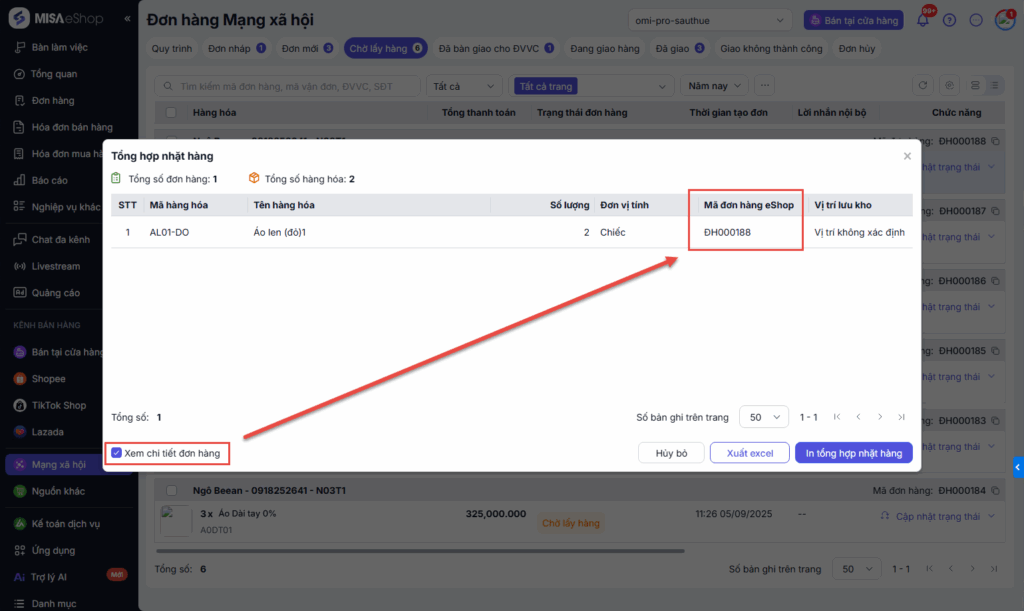Click the blue side panel expander arrow
Viewport: 1024px width, 611px height.
point(1017,467)
